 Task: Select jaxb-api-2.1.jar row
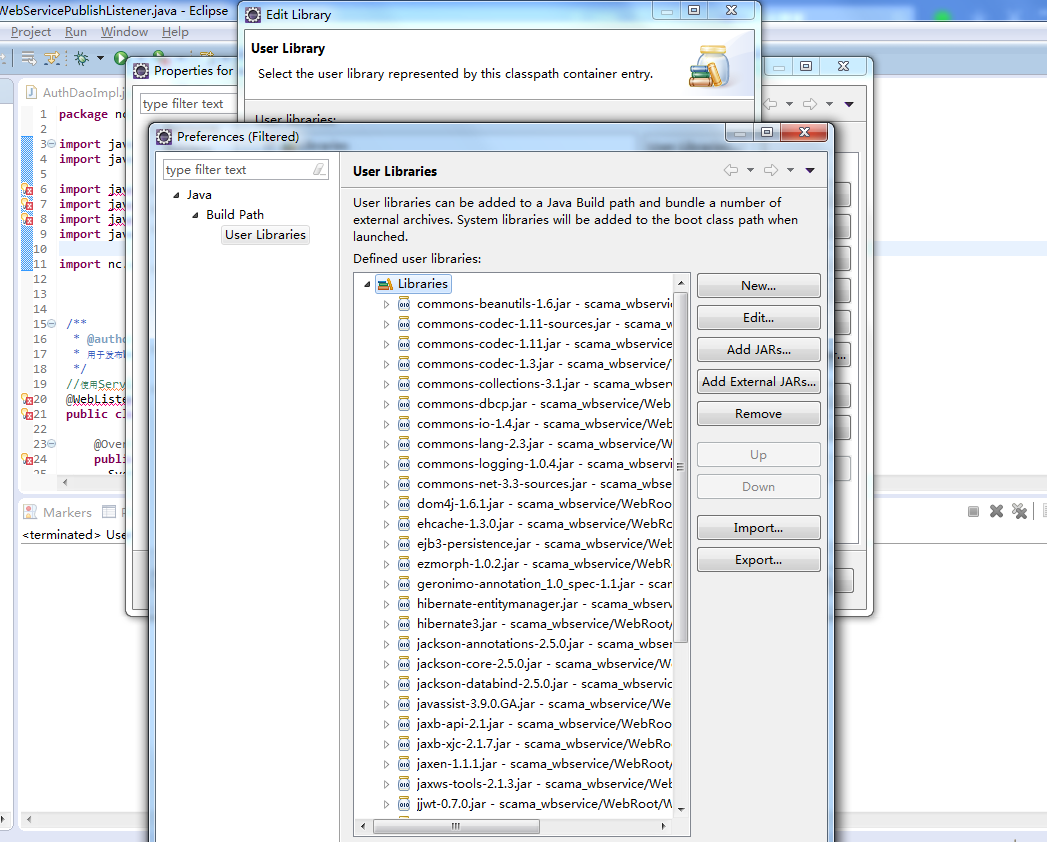(544, 724)
